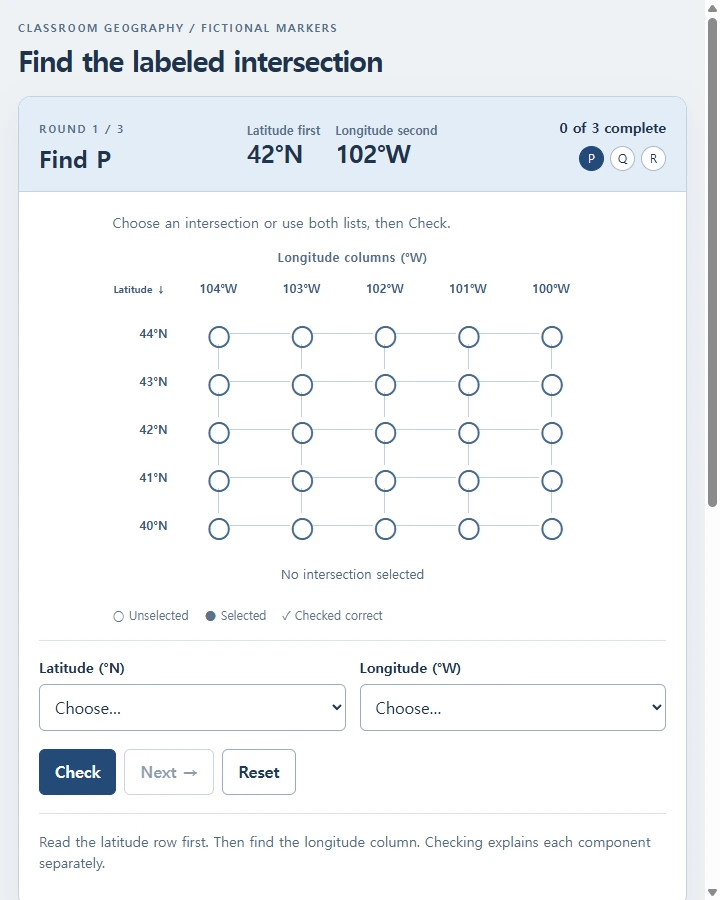Click the Checked correct legend checkmark

click(x=286, y=616)
